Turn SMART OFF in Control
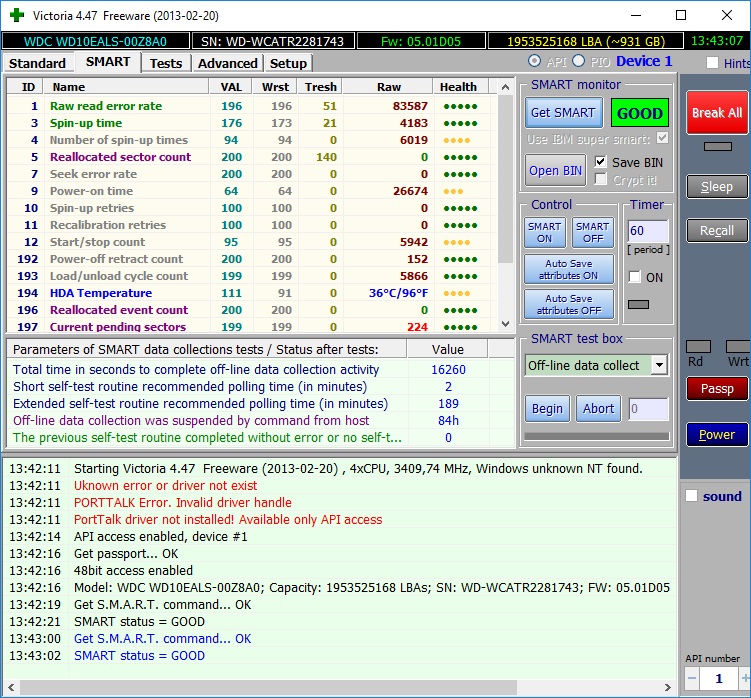This screenshot has height=698, width=751. tap(592, 232)
